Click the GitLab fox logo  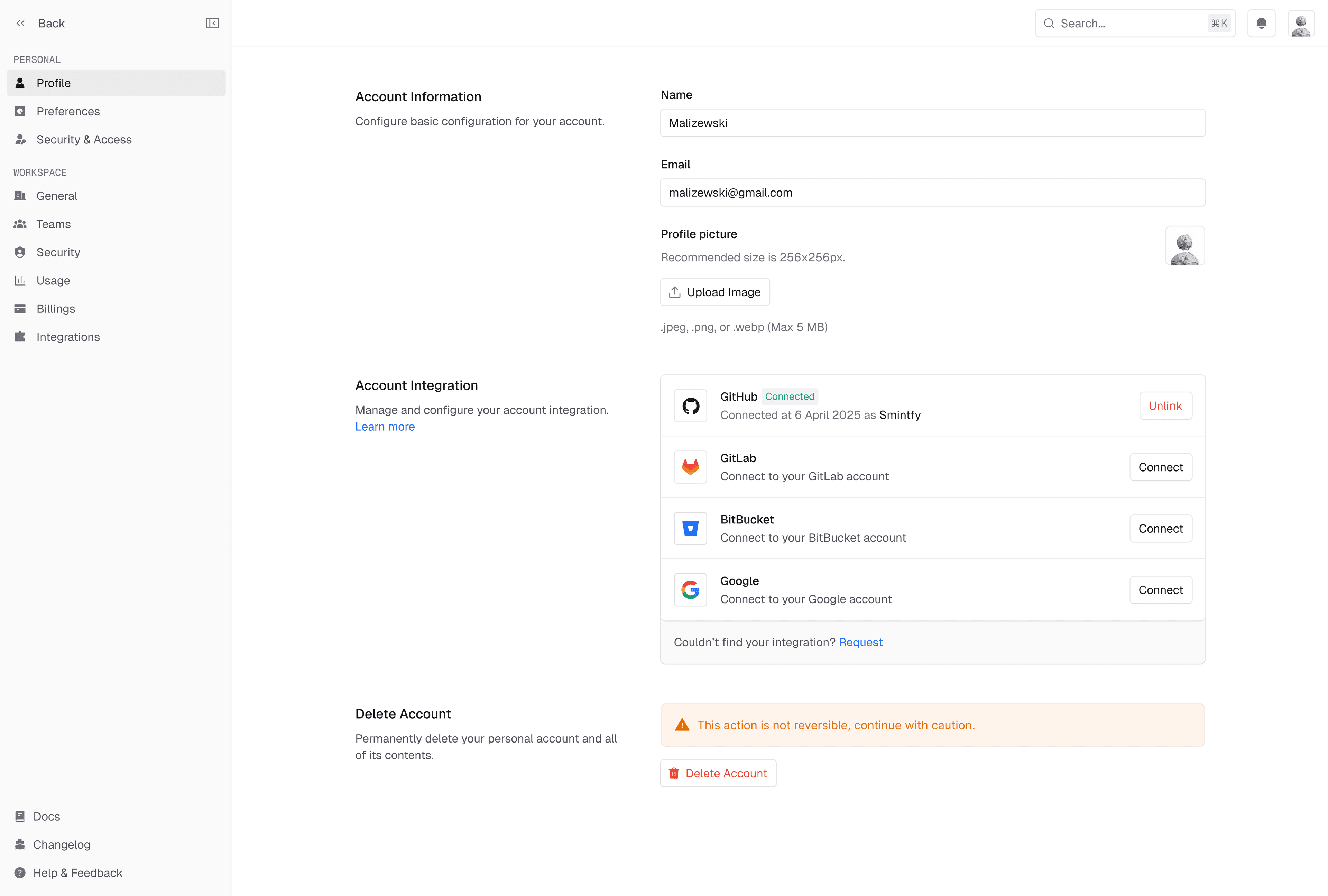tap(690, 467)
